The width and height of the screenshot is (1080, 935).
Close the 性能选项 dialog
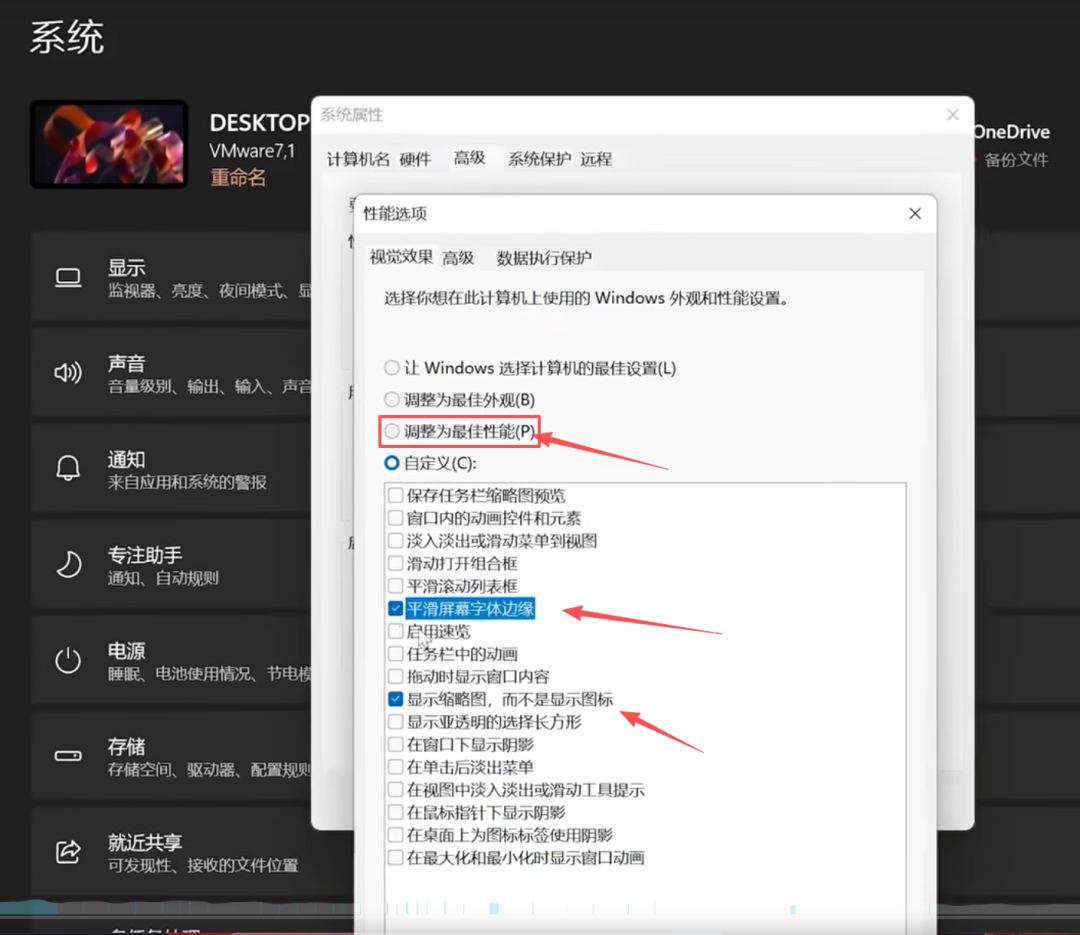click(x=914, y=213)
